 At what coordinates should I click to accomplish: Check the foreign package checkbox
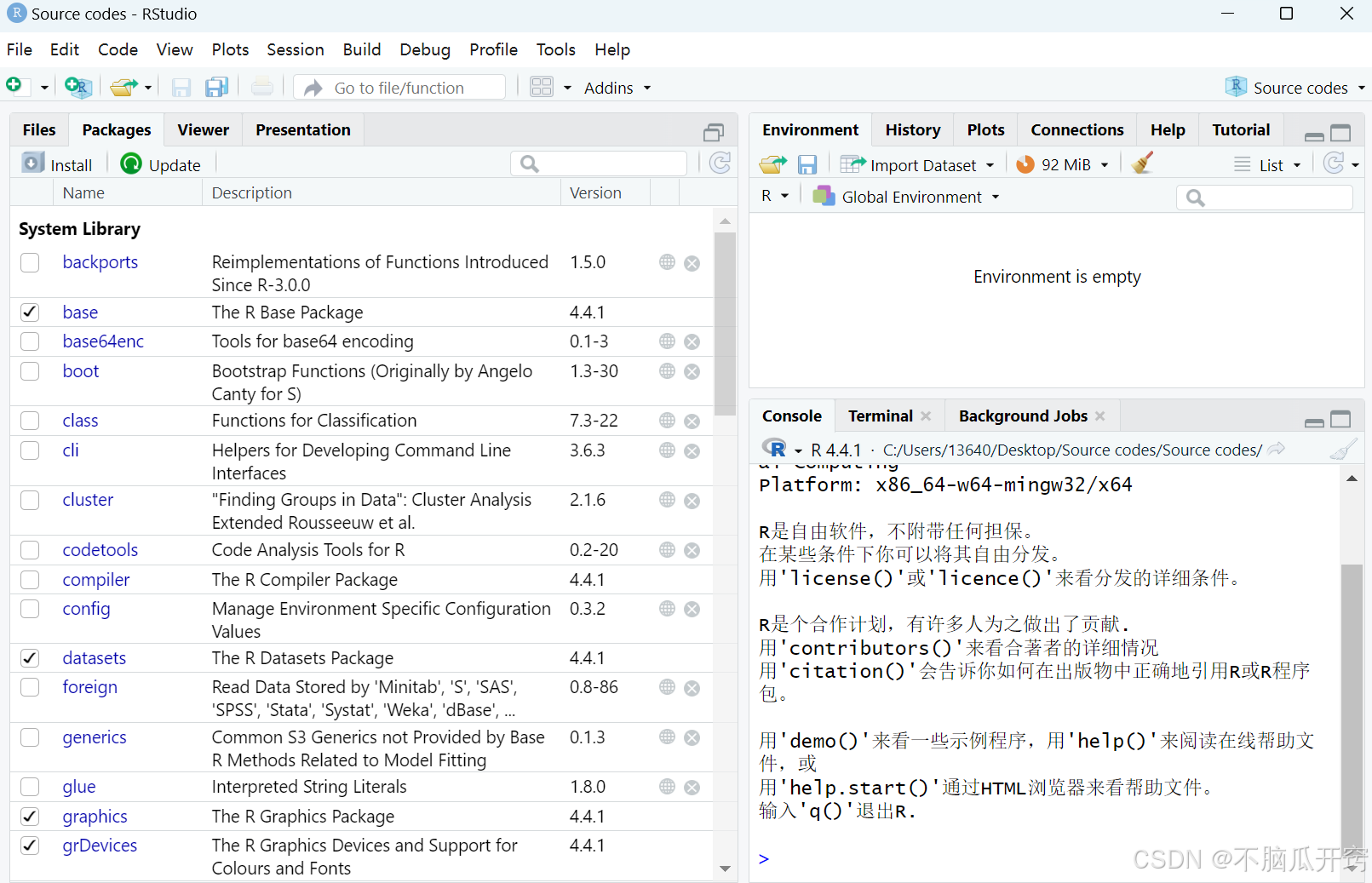pyautogui.click(x=30, y=687)
